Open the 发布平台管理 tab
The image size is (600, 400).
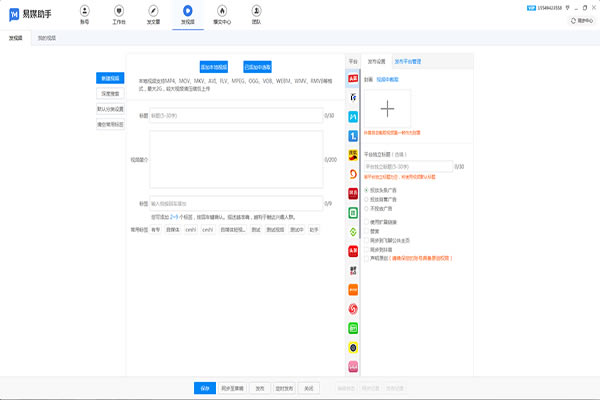coord(408,62)
